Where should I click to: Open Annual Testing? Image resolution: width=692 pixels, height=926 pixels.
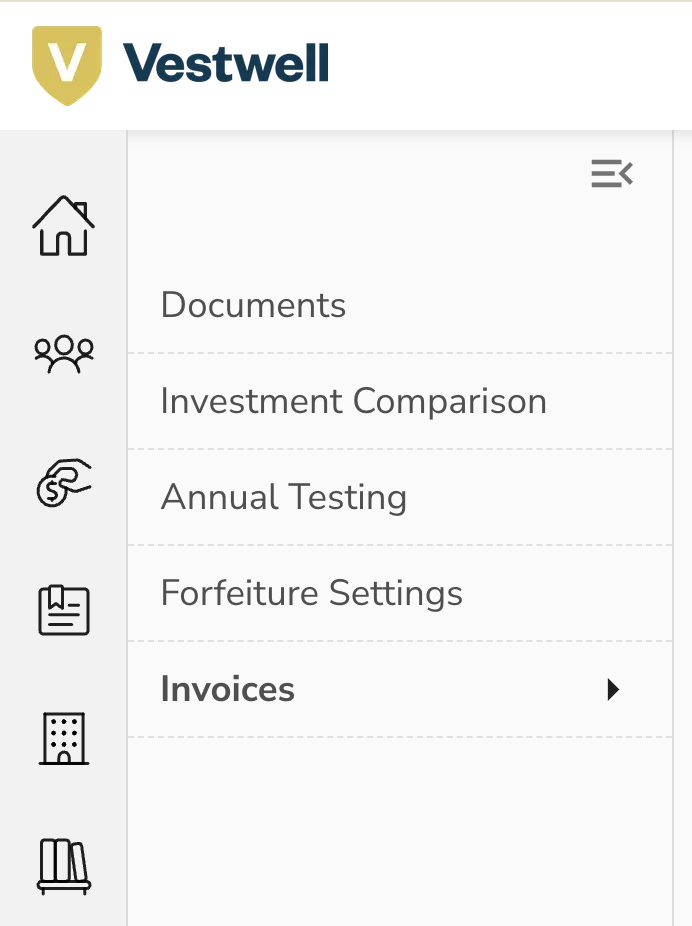283,496
